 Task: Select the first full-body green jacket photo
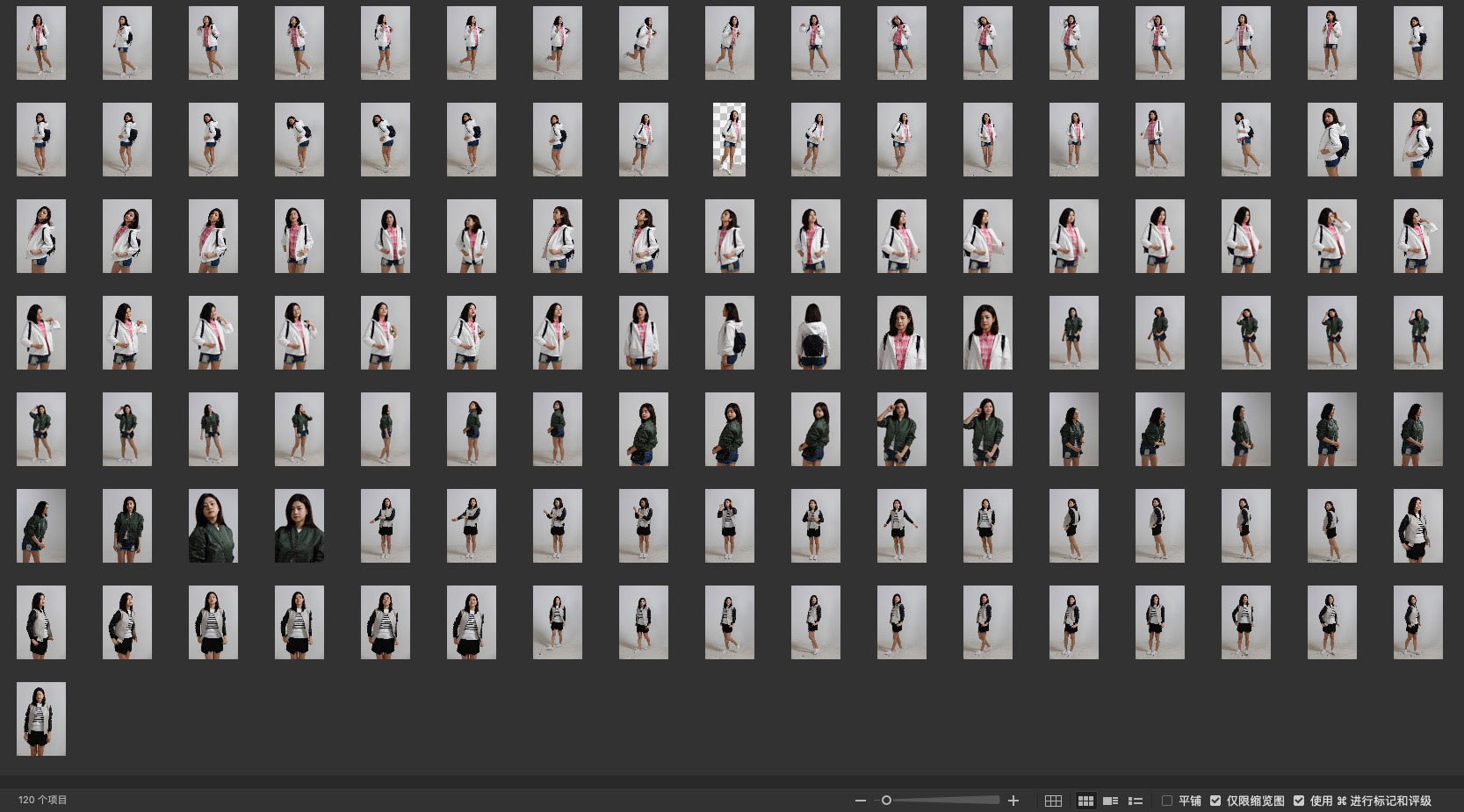tap(1073, 333)
